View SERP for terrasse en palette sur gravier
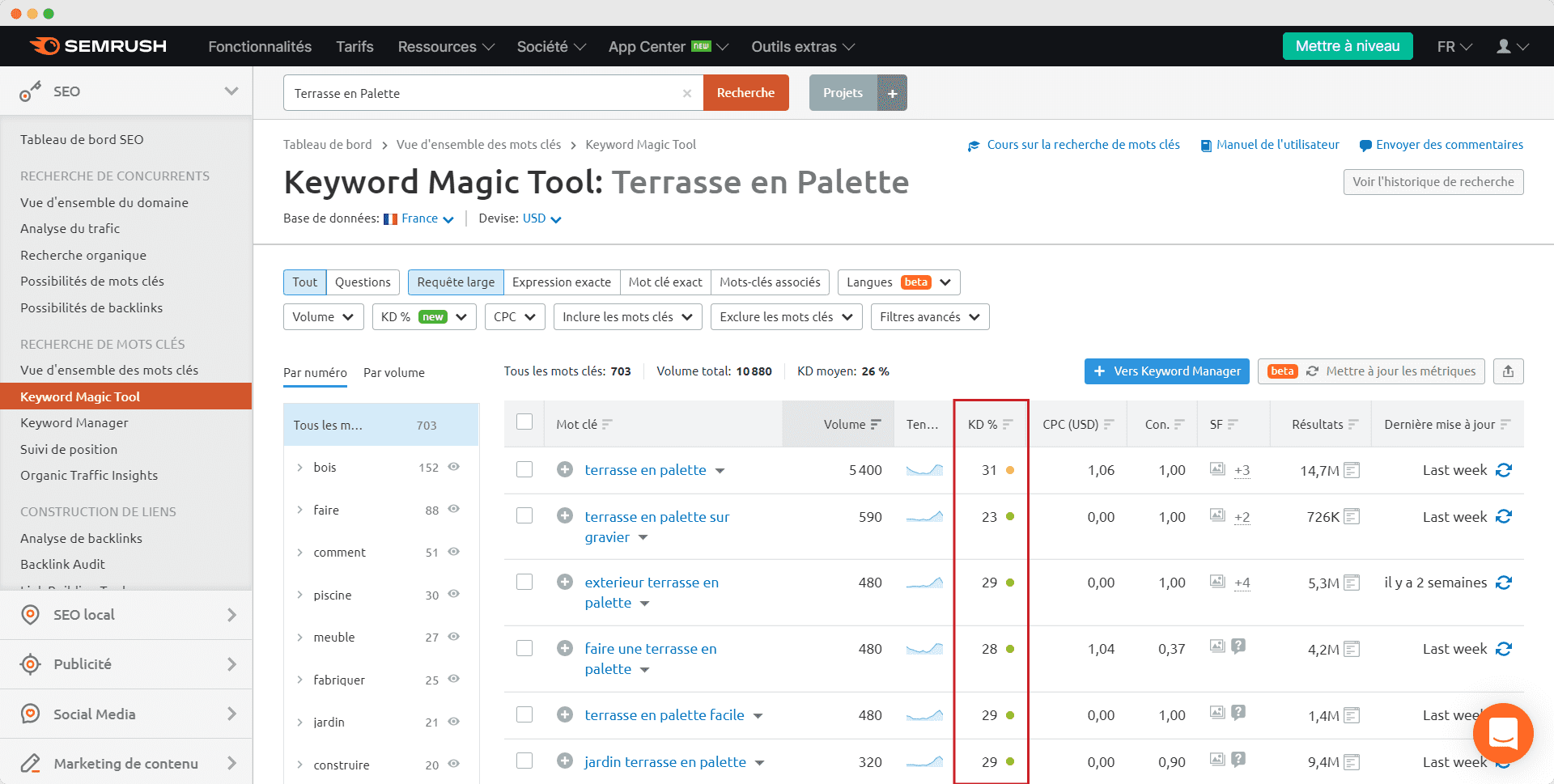The image size is (1554, 784). 1352,516
